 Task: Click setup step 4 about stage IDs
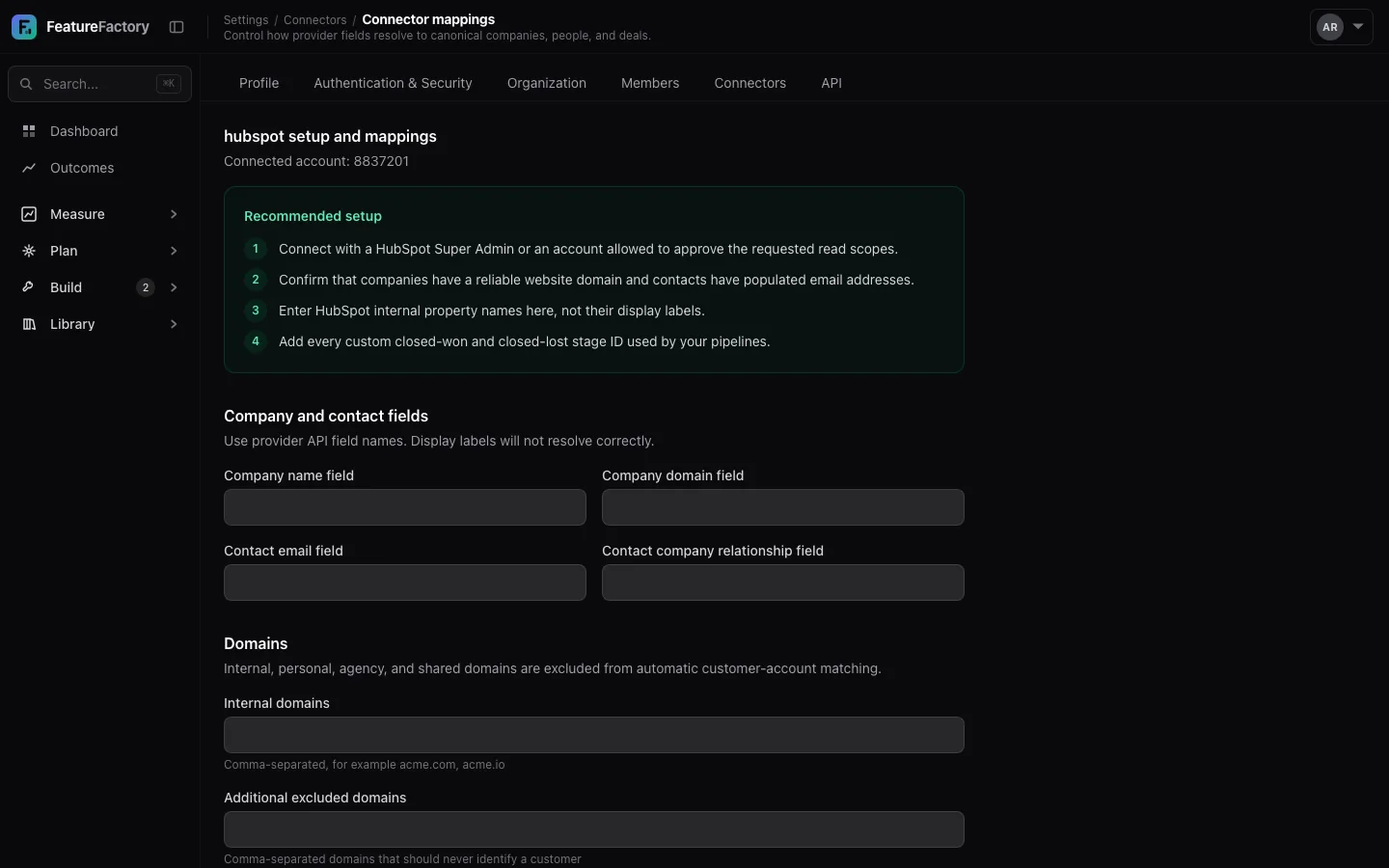[525, 341]
